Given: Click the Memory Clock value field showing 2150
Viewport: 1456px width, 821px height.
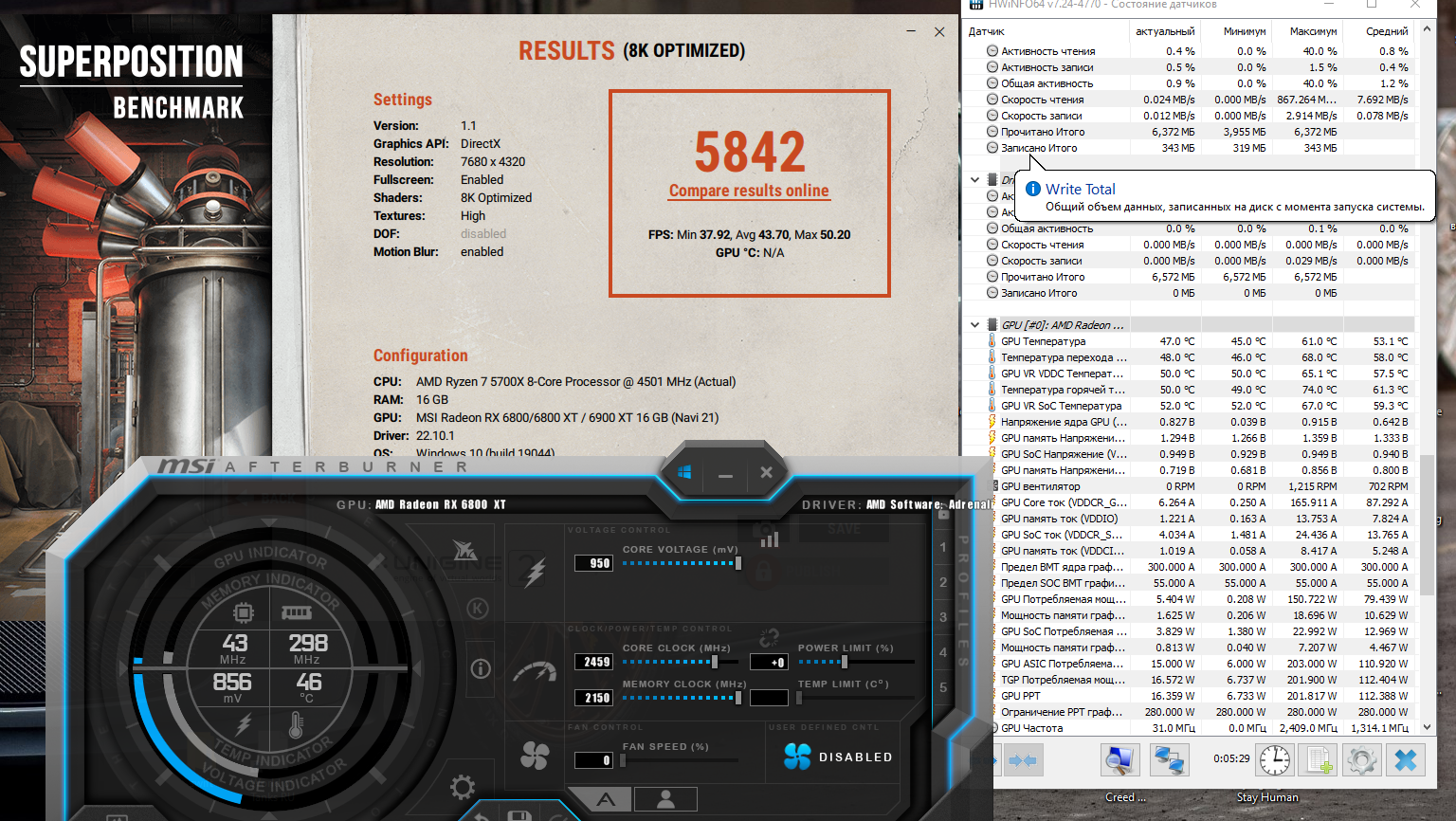Looking at the screenshot, I should pos(593,698).
